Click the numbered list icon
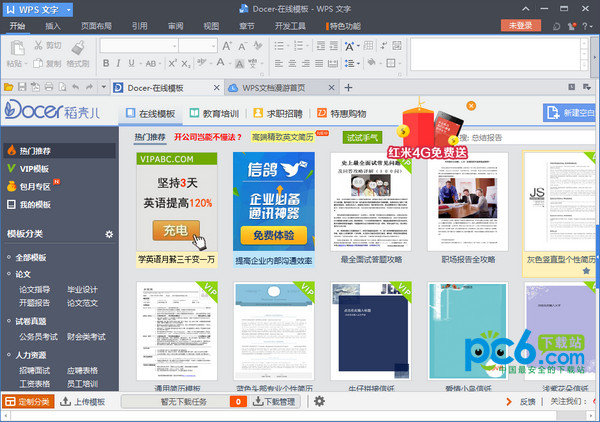This screenshot has height=422, width=600. [x=298, y=46]
